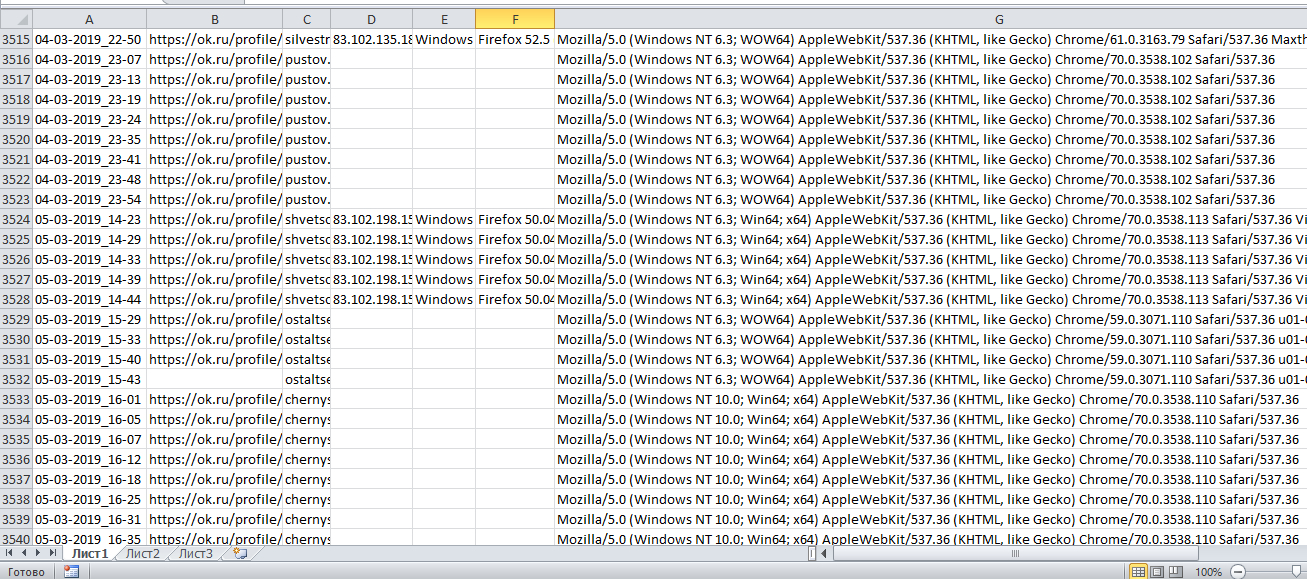Click the user agent cell in row 3525
This screenshot has width=1307, height=579.
(931, 239)
